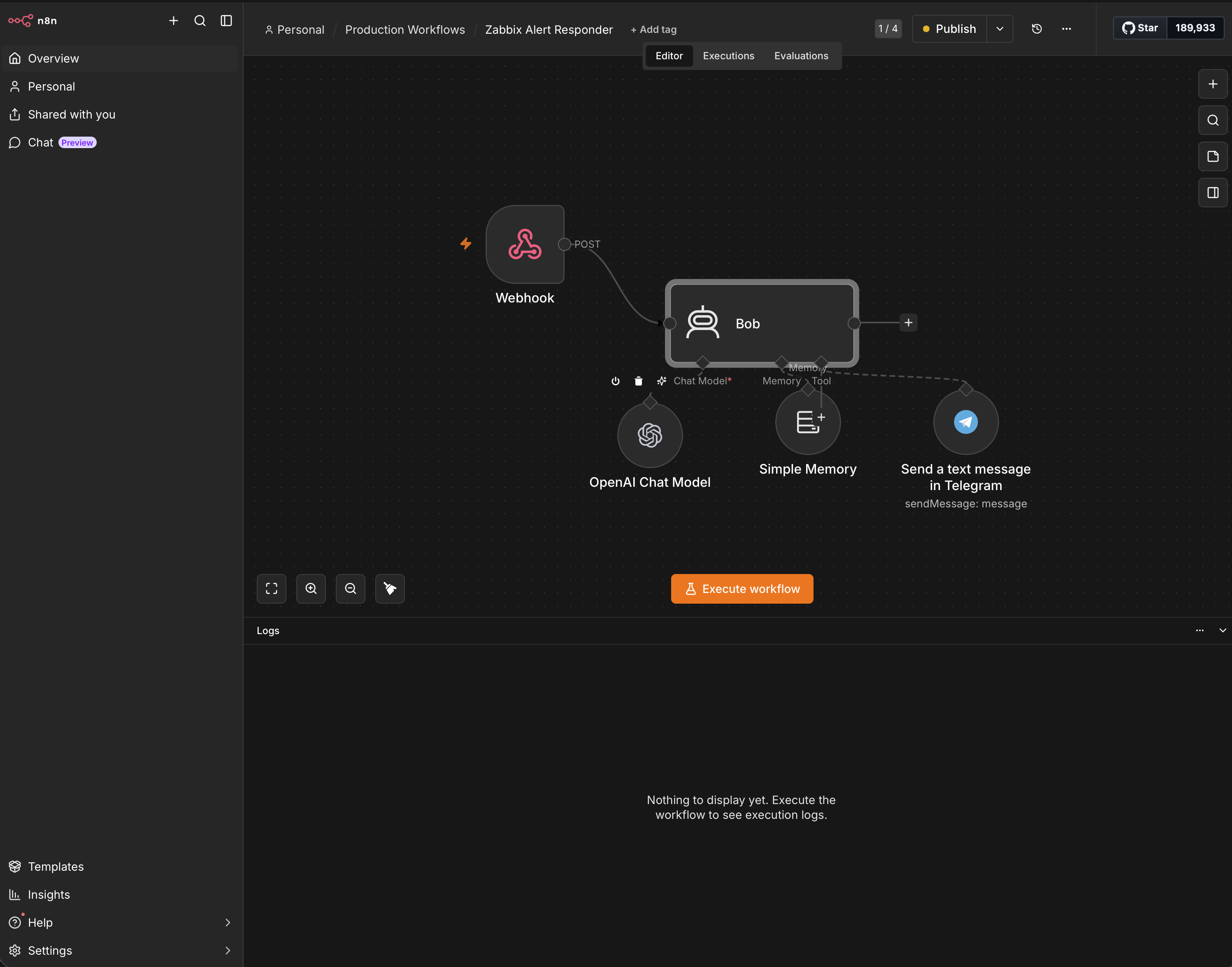
Task: Open Templates page
Action: (x=119, y=867)
